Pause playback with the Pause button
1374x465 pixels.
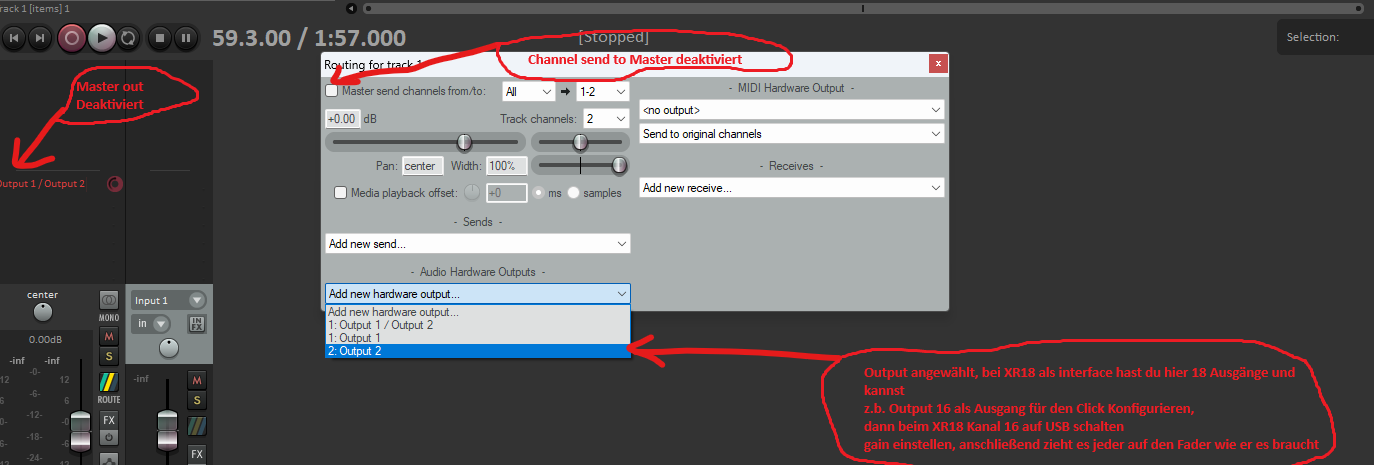(185, 39)
